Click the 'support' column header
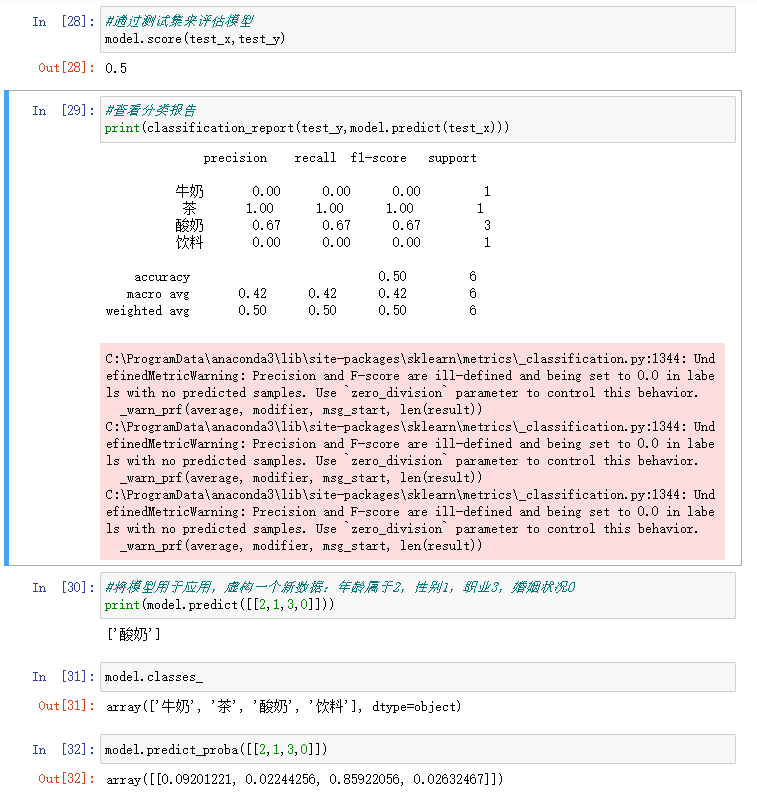This screenshot has height=798, width=757. tap(452, 158)
